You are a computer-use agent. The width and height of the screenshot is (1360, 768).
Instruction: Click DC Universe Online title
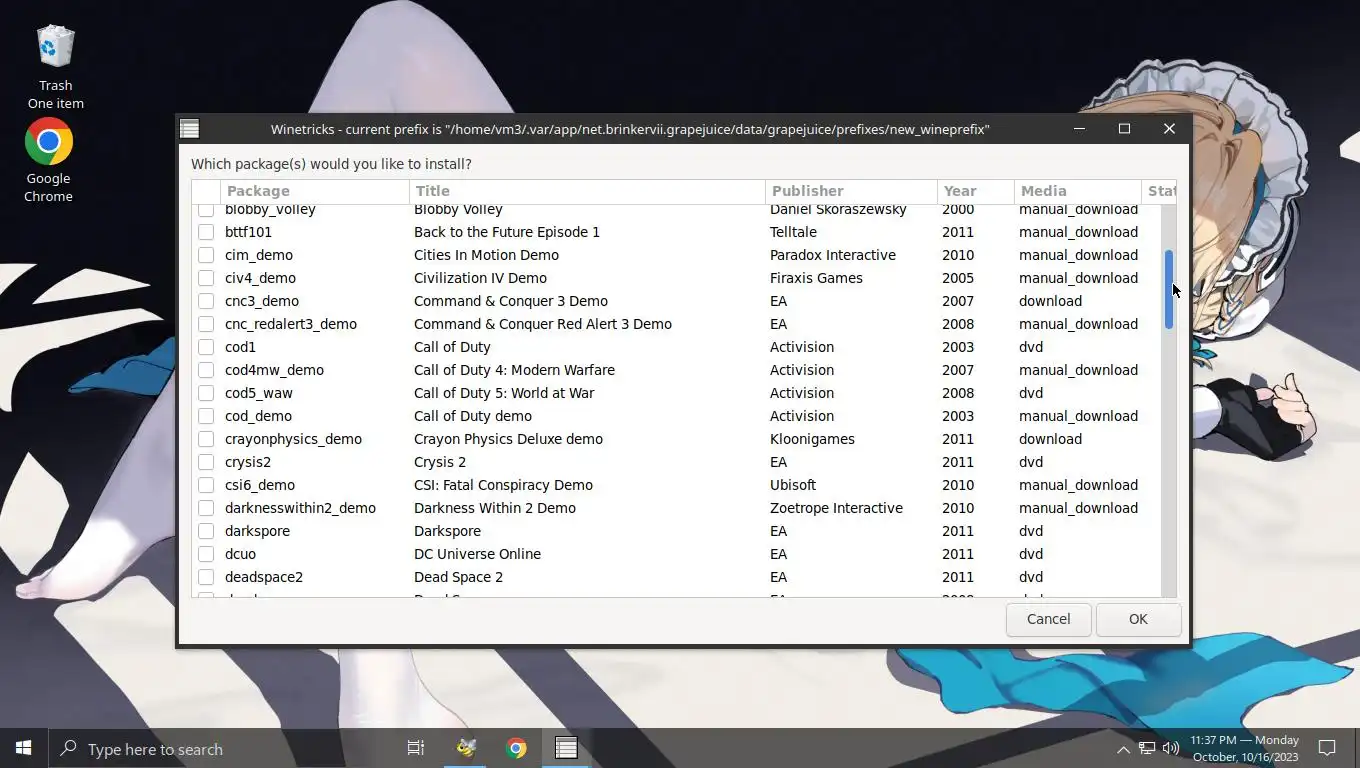(x=477, y=554)
